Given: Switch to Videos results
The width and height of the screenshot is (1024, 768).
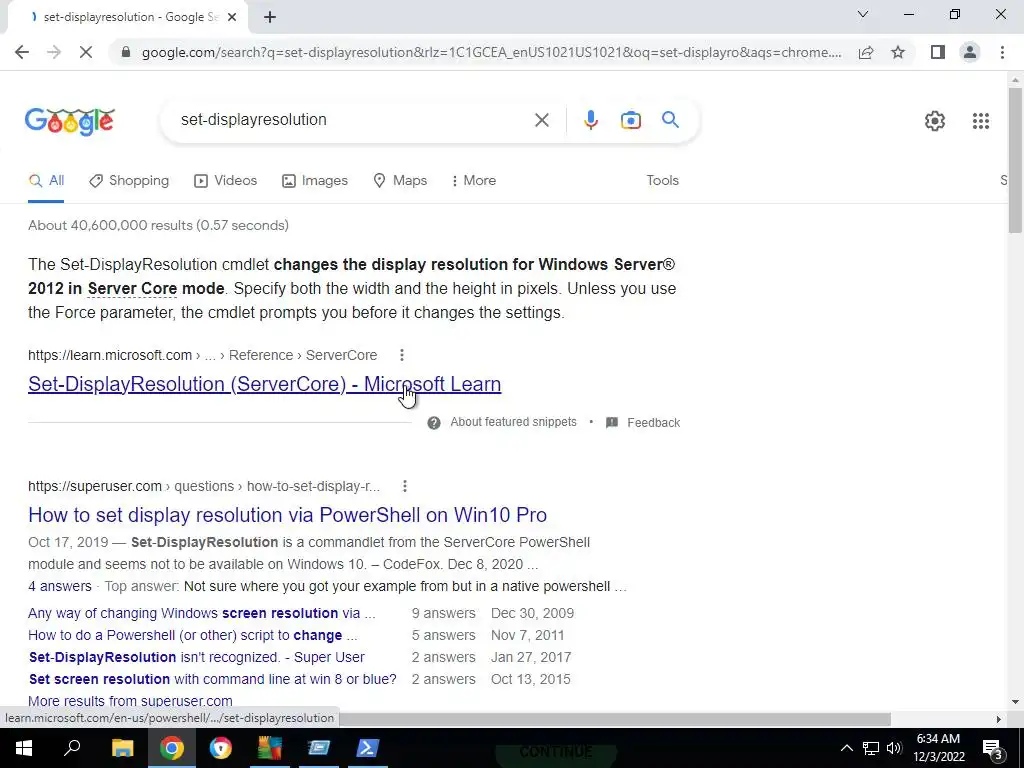Looking at the screenshot, I should click(225, 181).
